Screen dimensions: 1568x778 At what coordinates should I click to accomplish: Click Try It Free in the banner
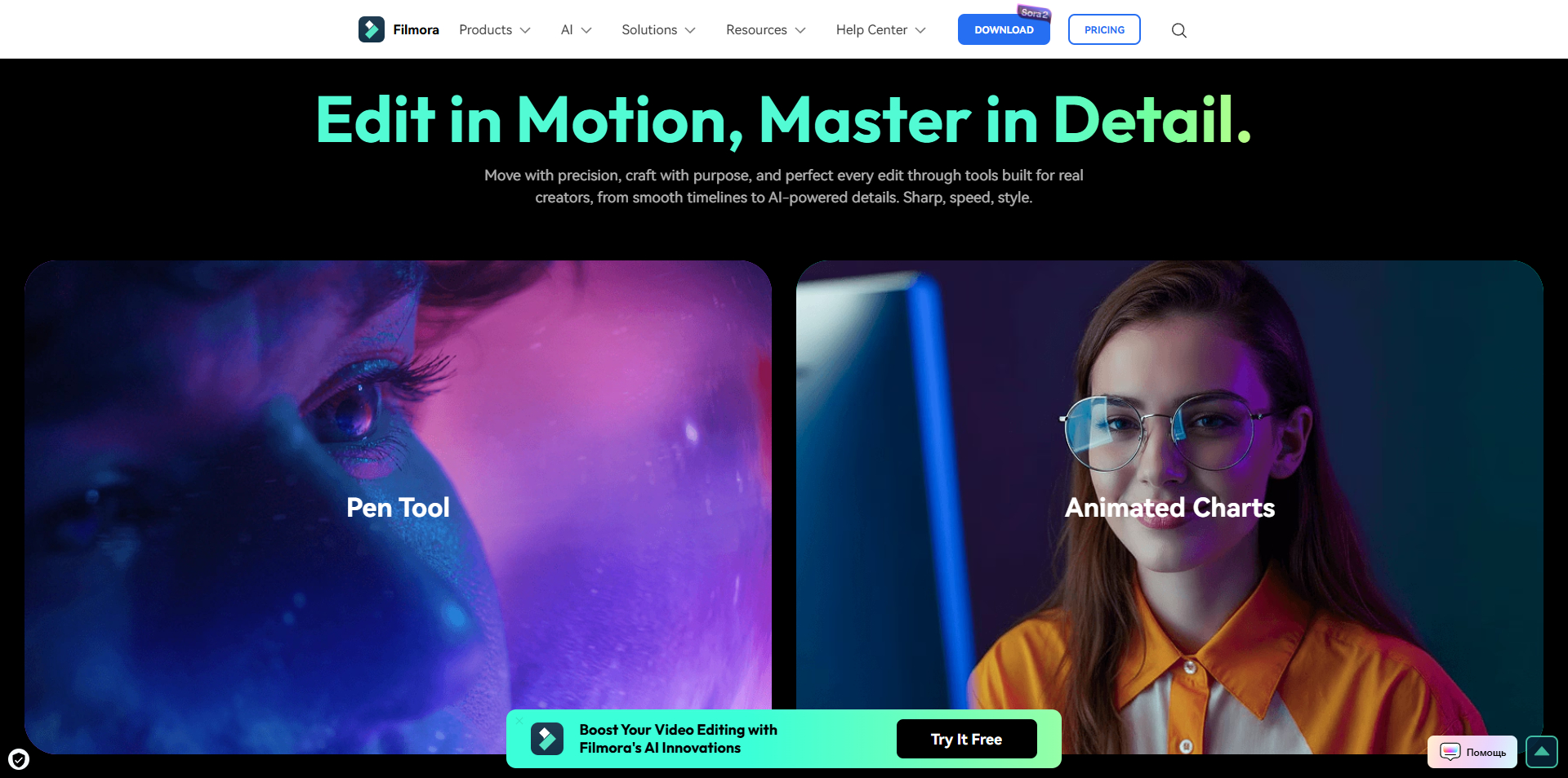point(966,739)
